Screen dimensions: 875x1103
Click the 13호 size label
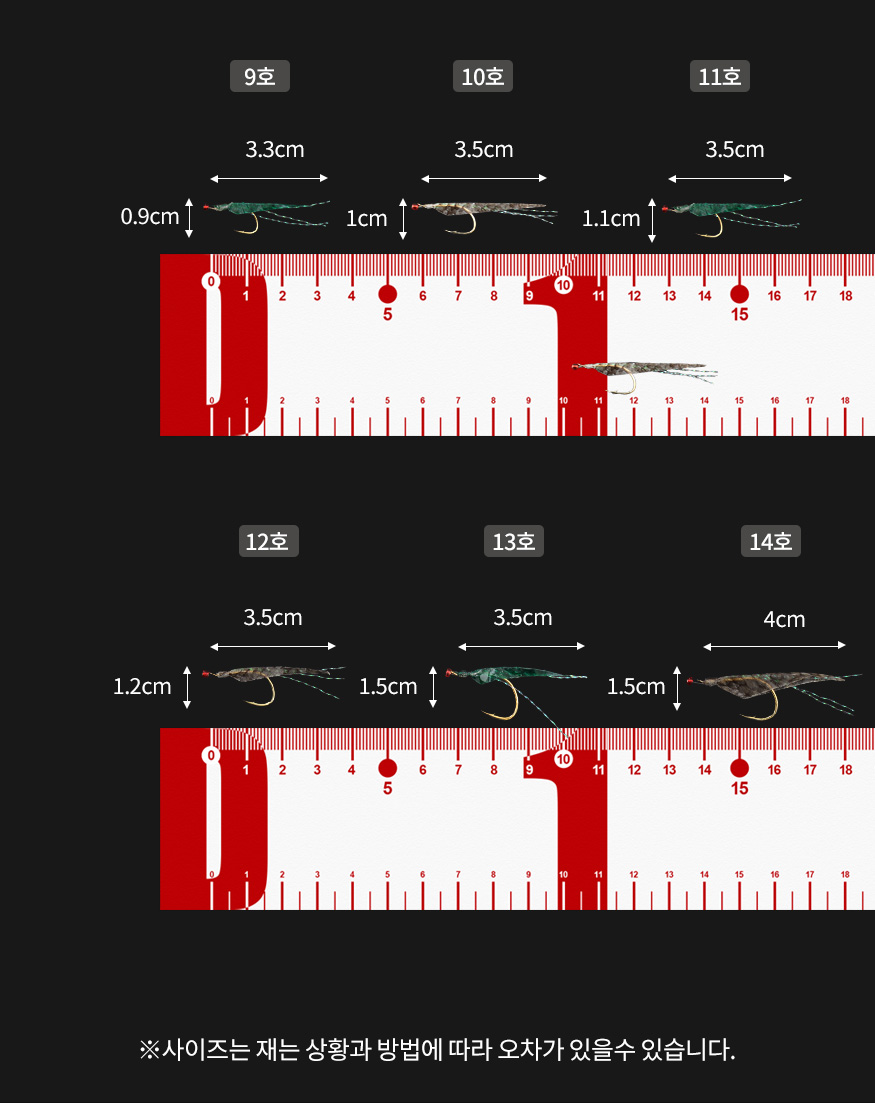[513, 541]
